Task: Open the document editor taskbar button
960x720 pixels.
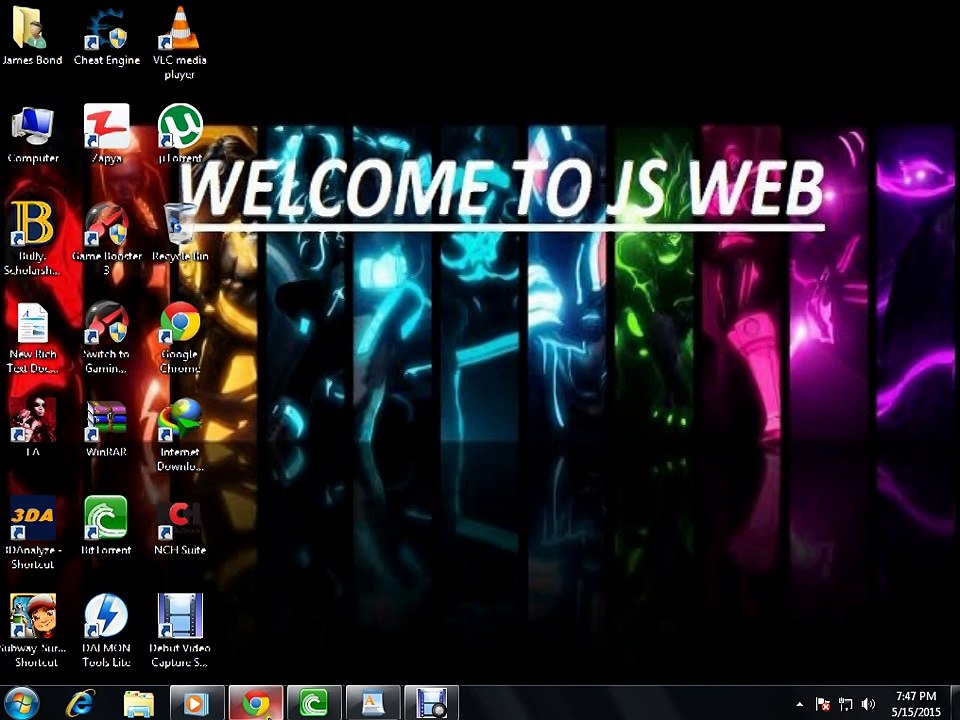Action: point(373,703)
